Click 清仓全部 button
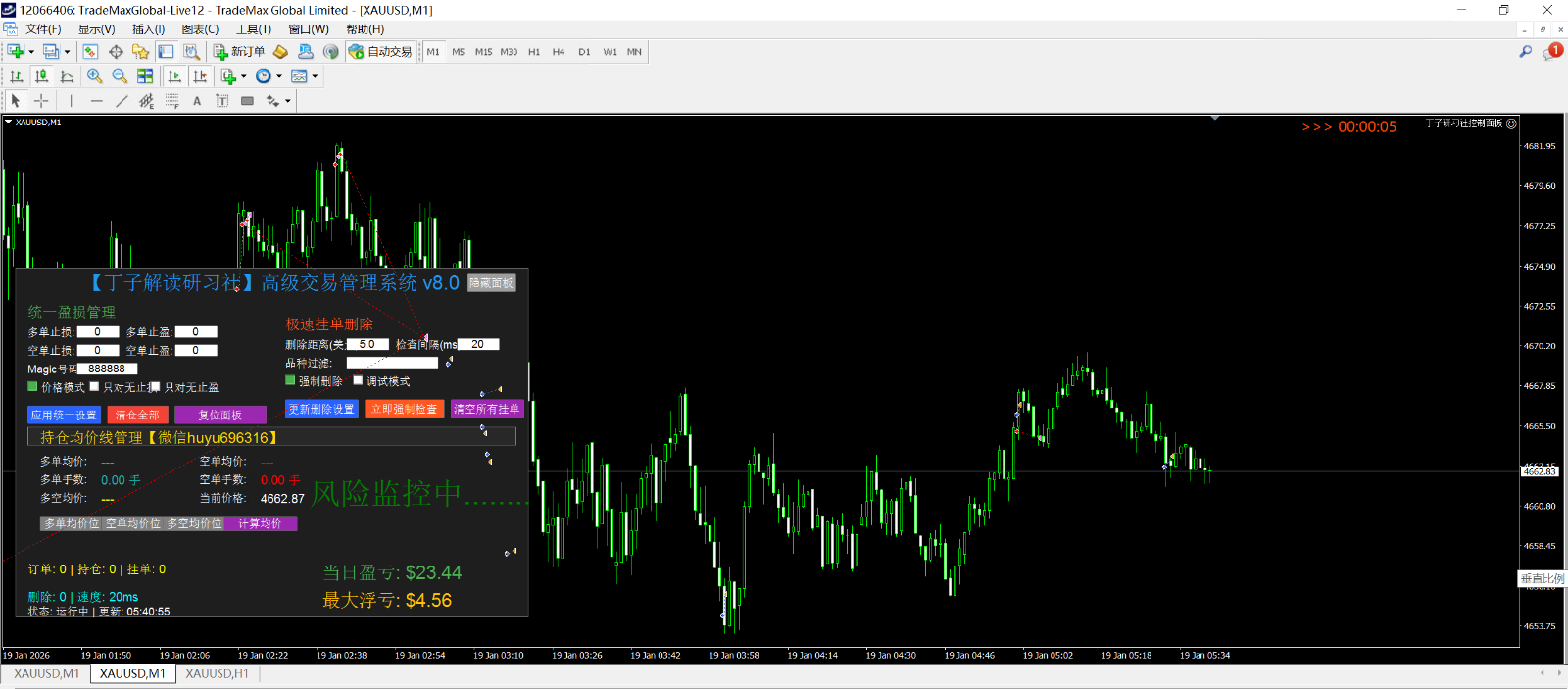1568x689 pixels. point(137,415)
